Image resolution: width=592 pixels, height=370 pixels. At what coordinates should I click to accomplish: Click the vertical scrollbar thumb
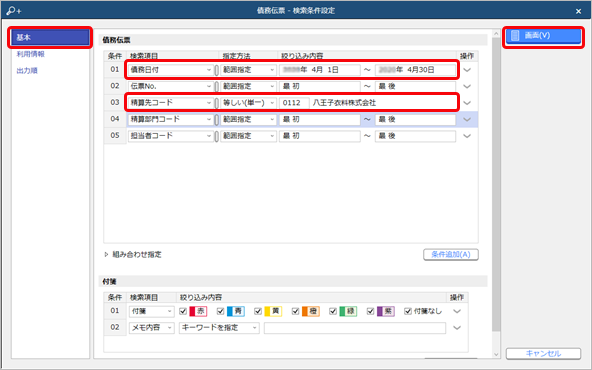(496, 185)
